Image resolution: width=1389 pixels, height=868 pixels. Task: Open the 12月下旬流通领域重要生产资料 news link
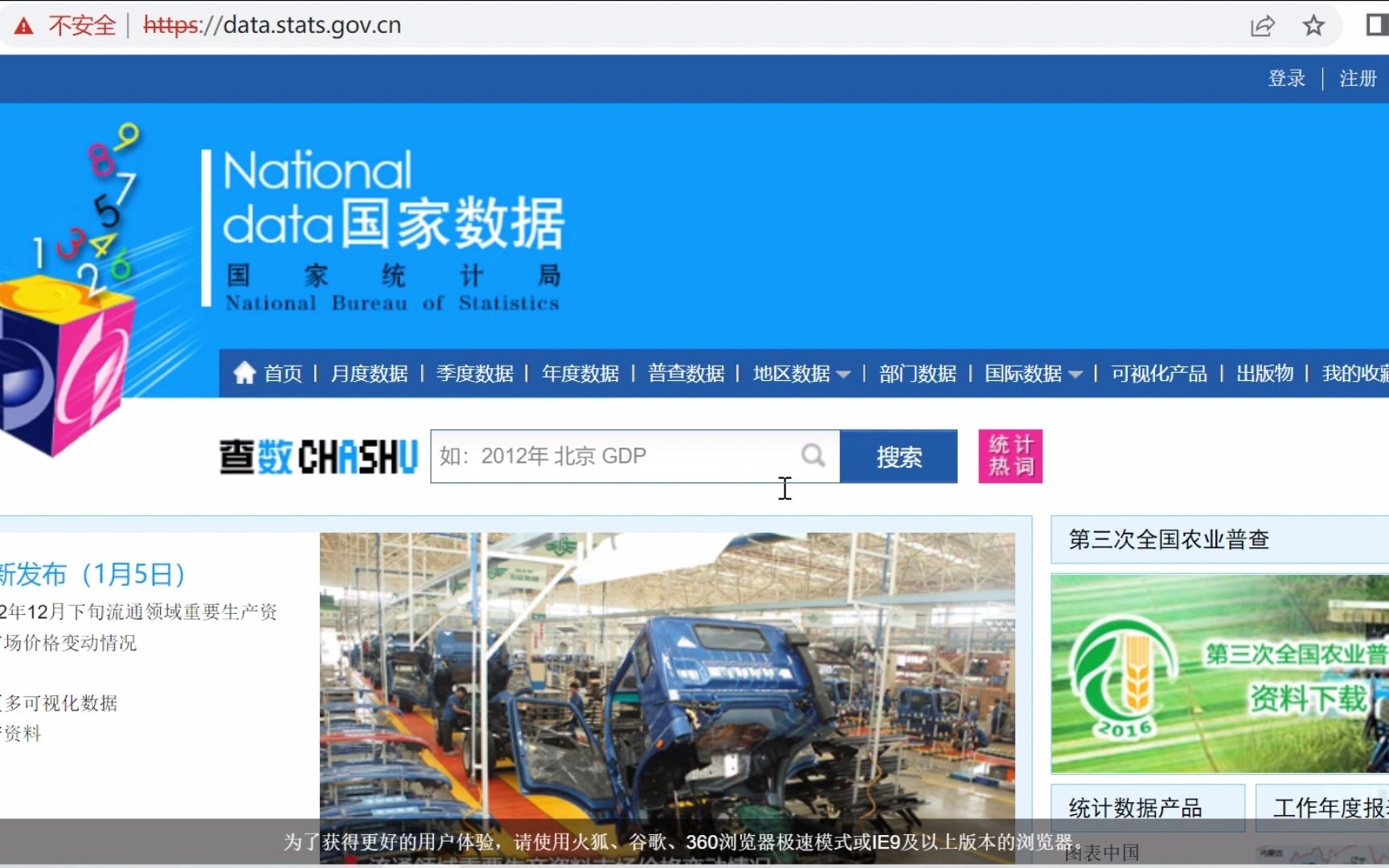click(138, 627)
